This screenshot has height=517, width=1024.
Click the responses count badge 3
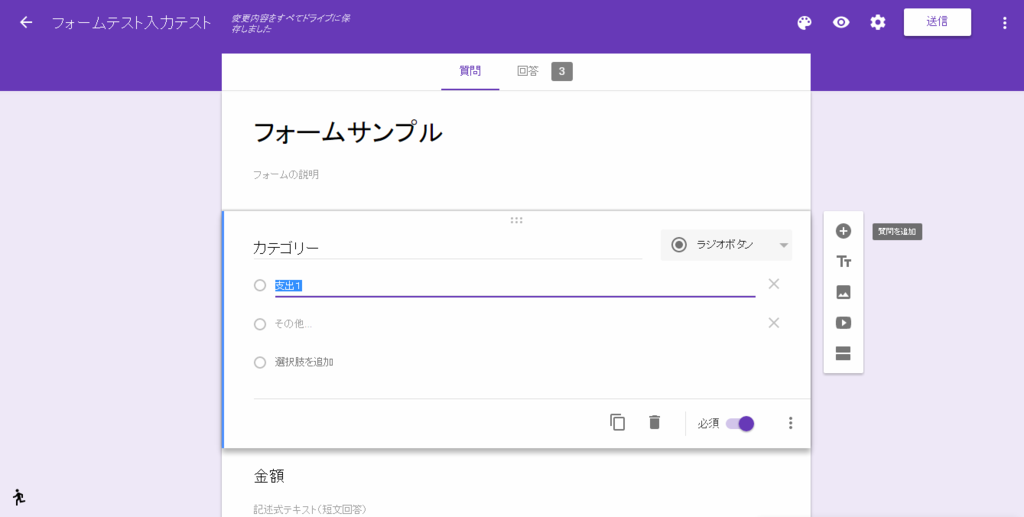coord(562,71)
